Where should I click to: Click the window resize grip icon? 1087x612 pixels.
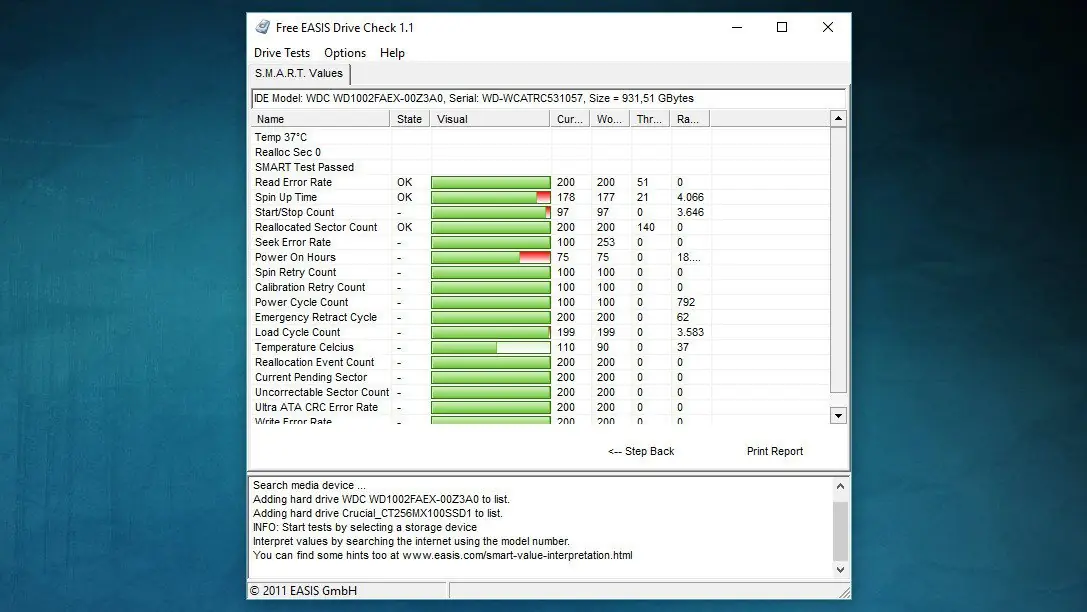844,592
